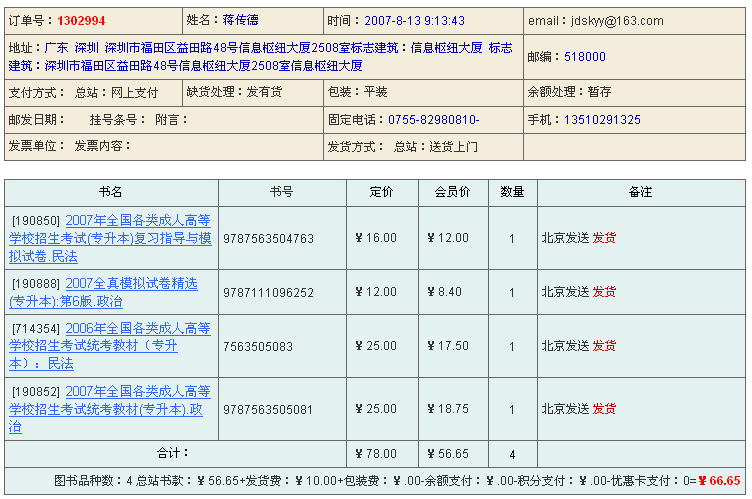Image resolution: width=752 pixels, height=499 pixels.
Task: Click payment method 总站：网上支付
Action: [117, 93]
